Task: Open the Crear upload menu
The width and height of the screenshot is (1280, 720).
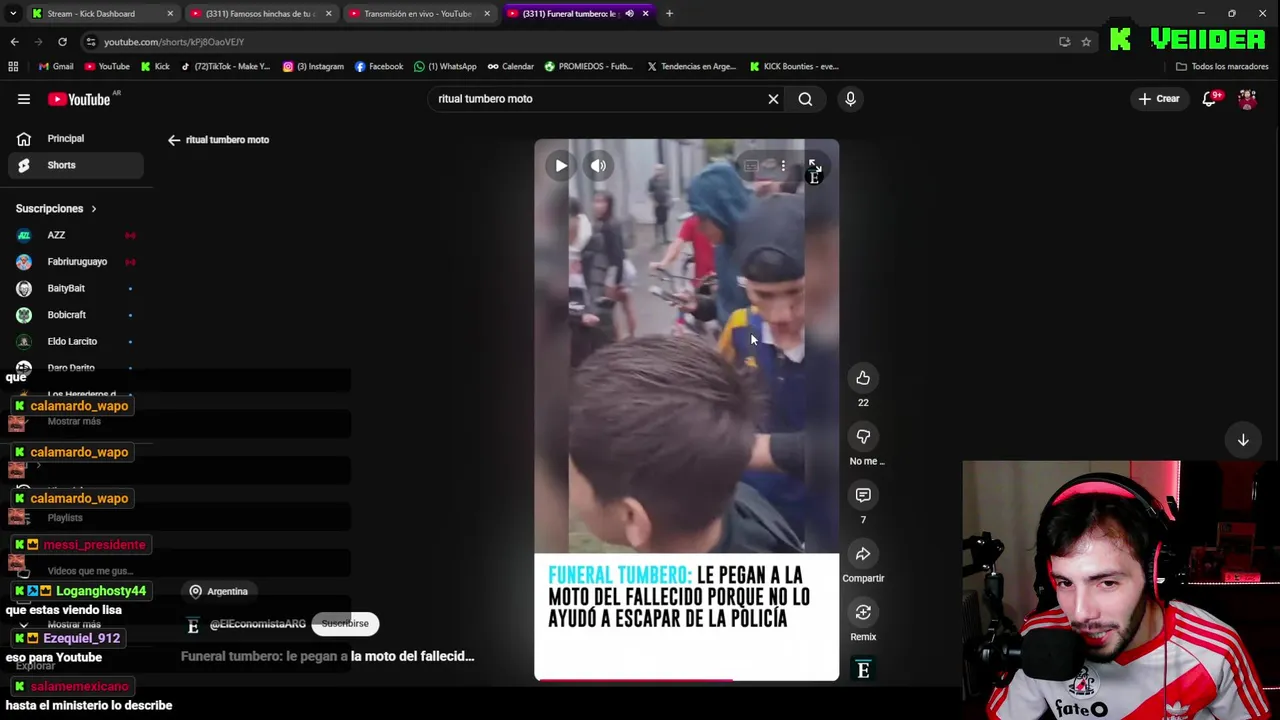Action: point(1159,99)
